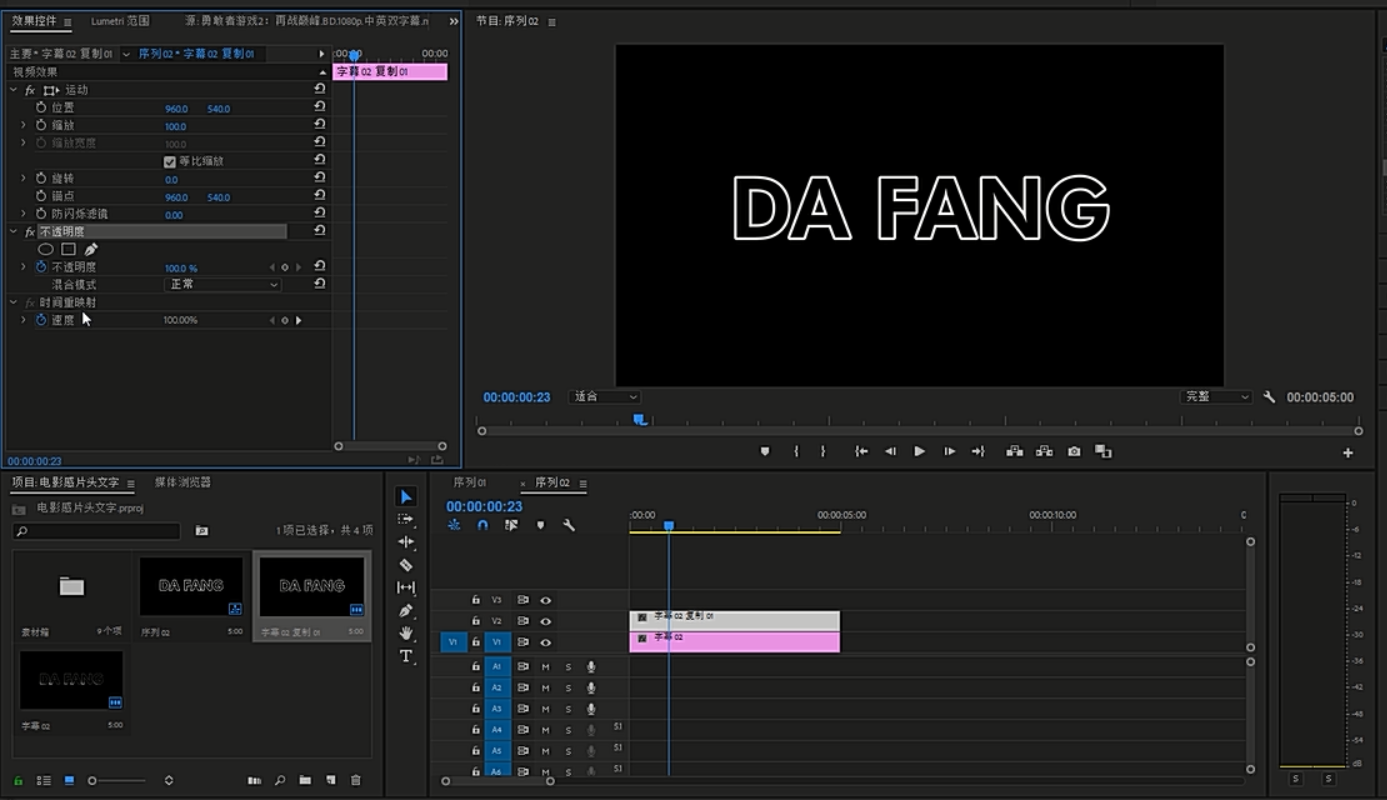Select the Type tool

click(405, 656)
